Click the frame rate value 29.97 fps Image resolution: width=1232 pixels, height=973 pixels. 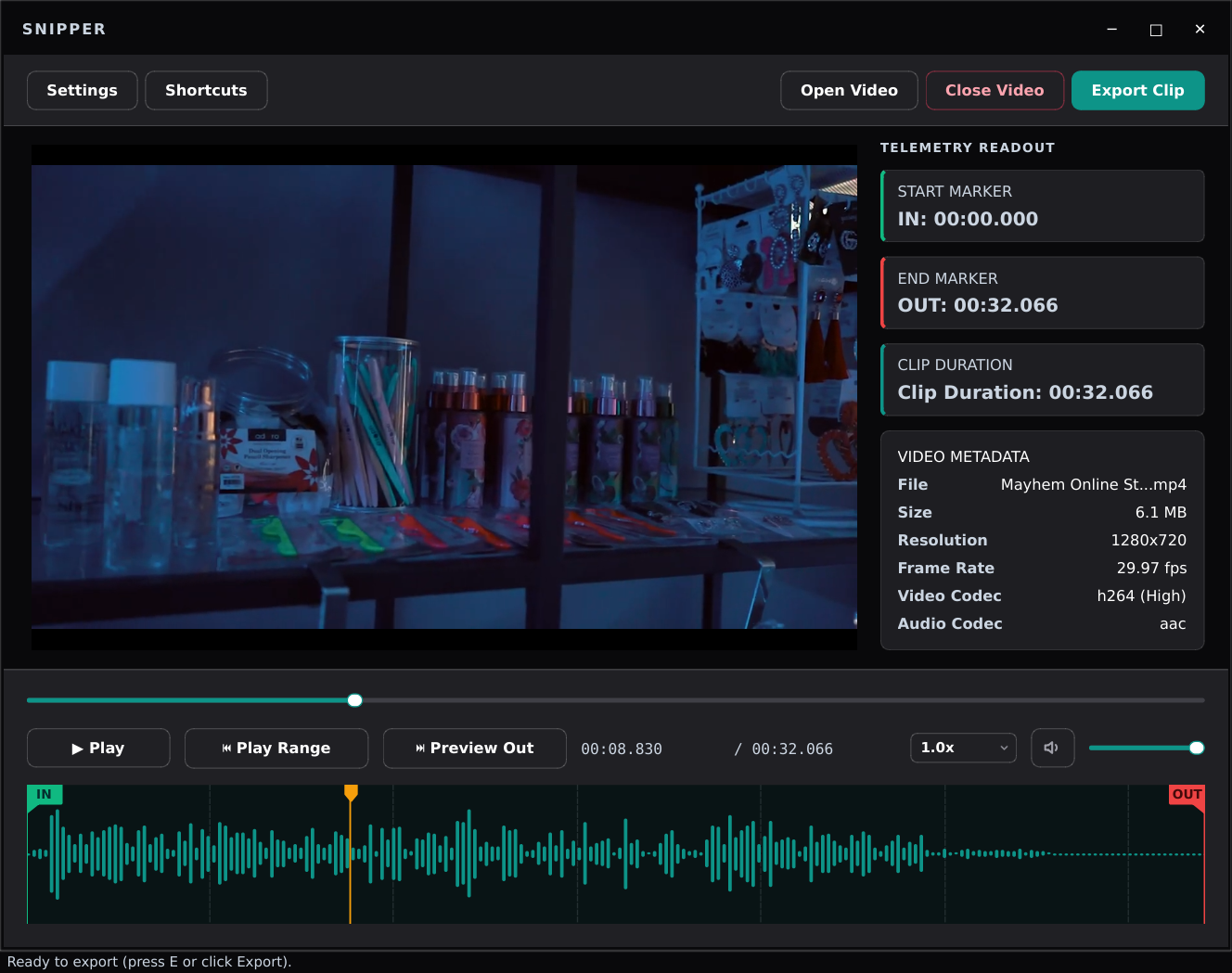pyautogui.click(x=1151, y=568)
